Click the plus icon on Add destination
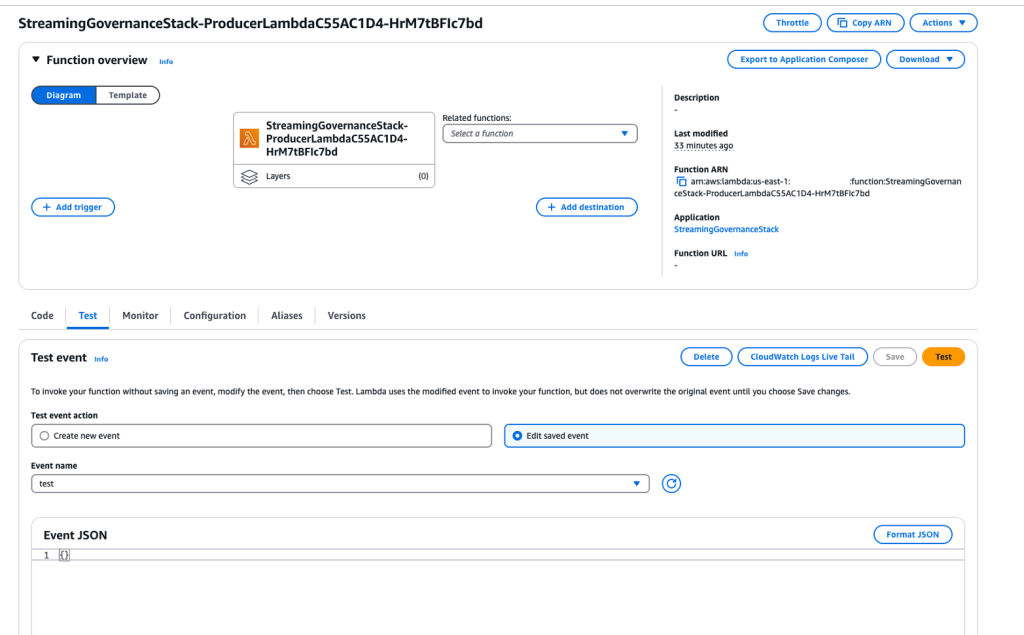The width and height of the screenshot is (1024, 635). pyautogui.click(x=552, y=207)
